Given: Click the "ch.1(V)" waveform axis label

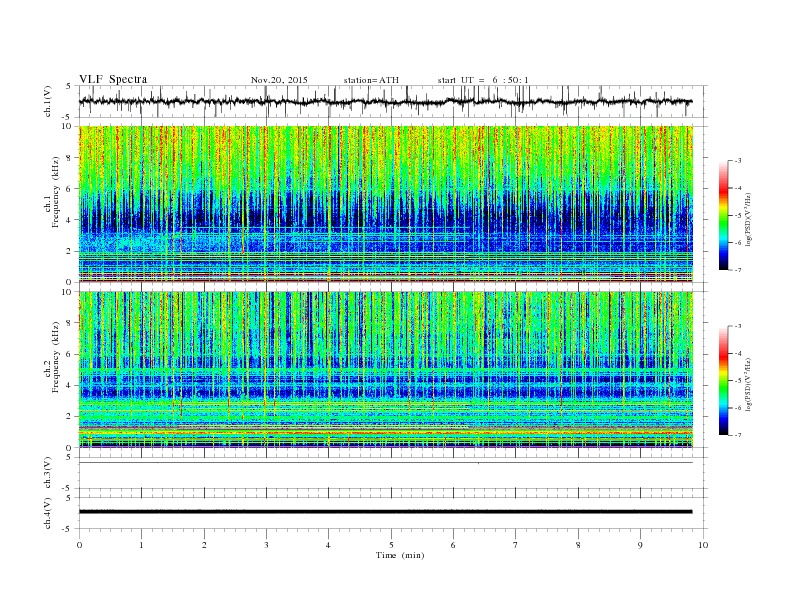Looking at the screenshot, I should click(48, 101).
